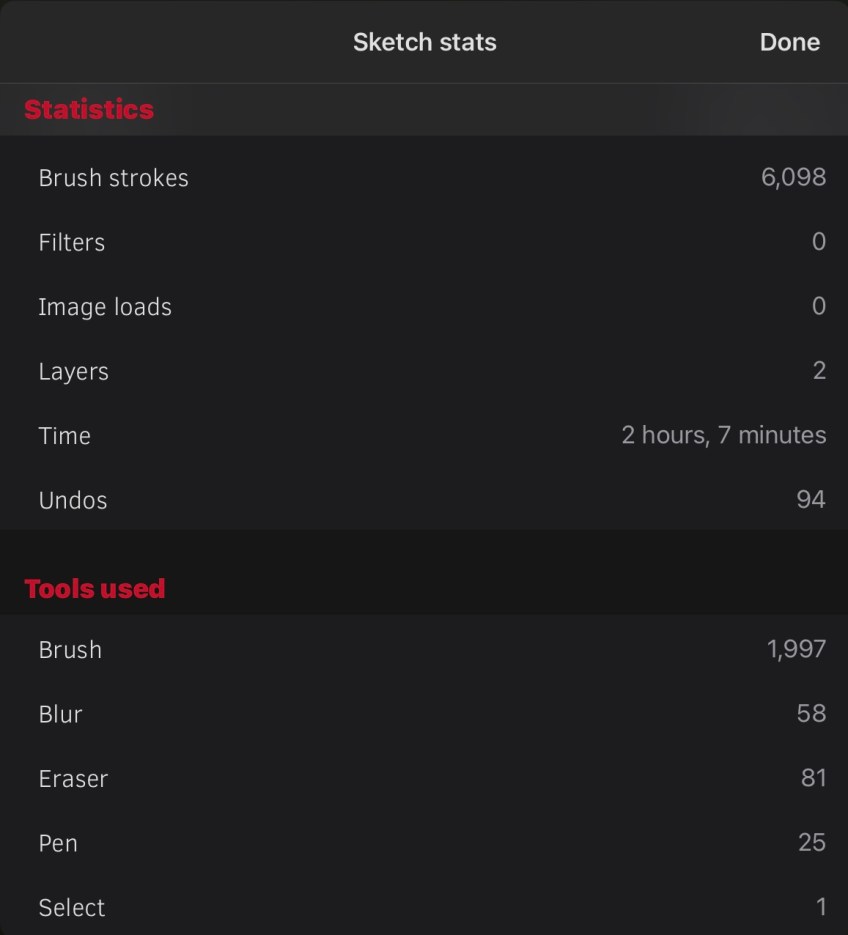Screen dimensions: 848x935
Task: Tap the Done button
Action: pos(789,42)
